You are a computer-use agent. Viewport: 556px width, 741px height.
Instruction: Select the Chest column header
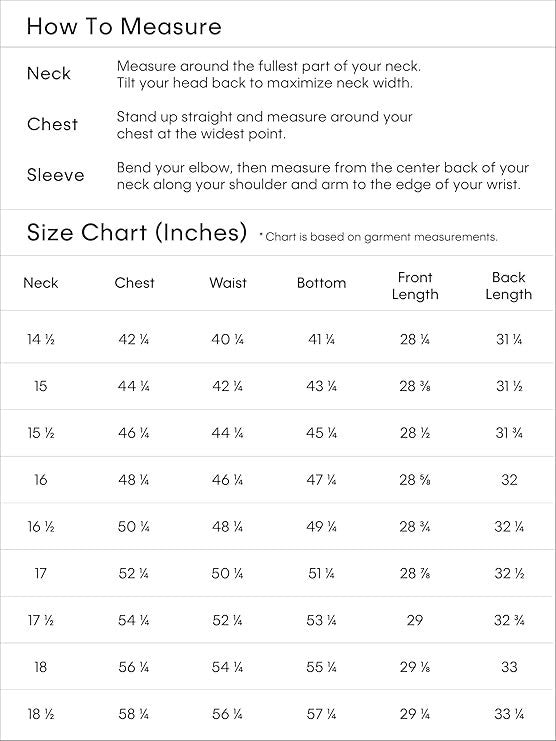134,283
